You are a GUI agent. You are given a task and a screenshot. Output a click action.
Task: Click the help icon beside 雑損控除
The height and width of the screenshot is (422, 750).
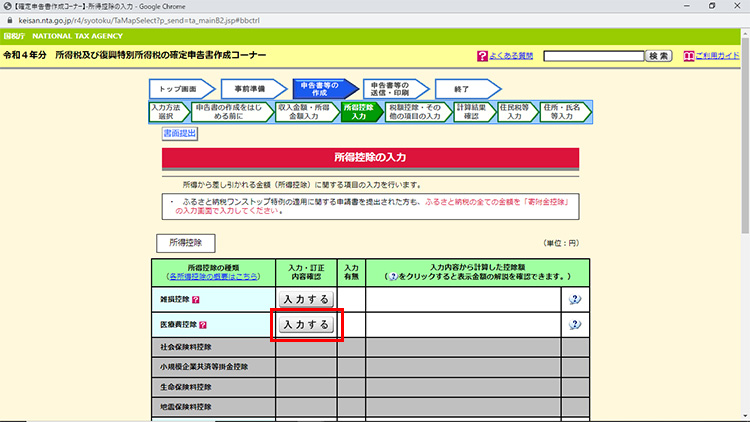[x=210, y=299]
